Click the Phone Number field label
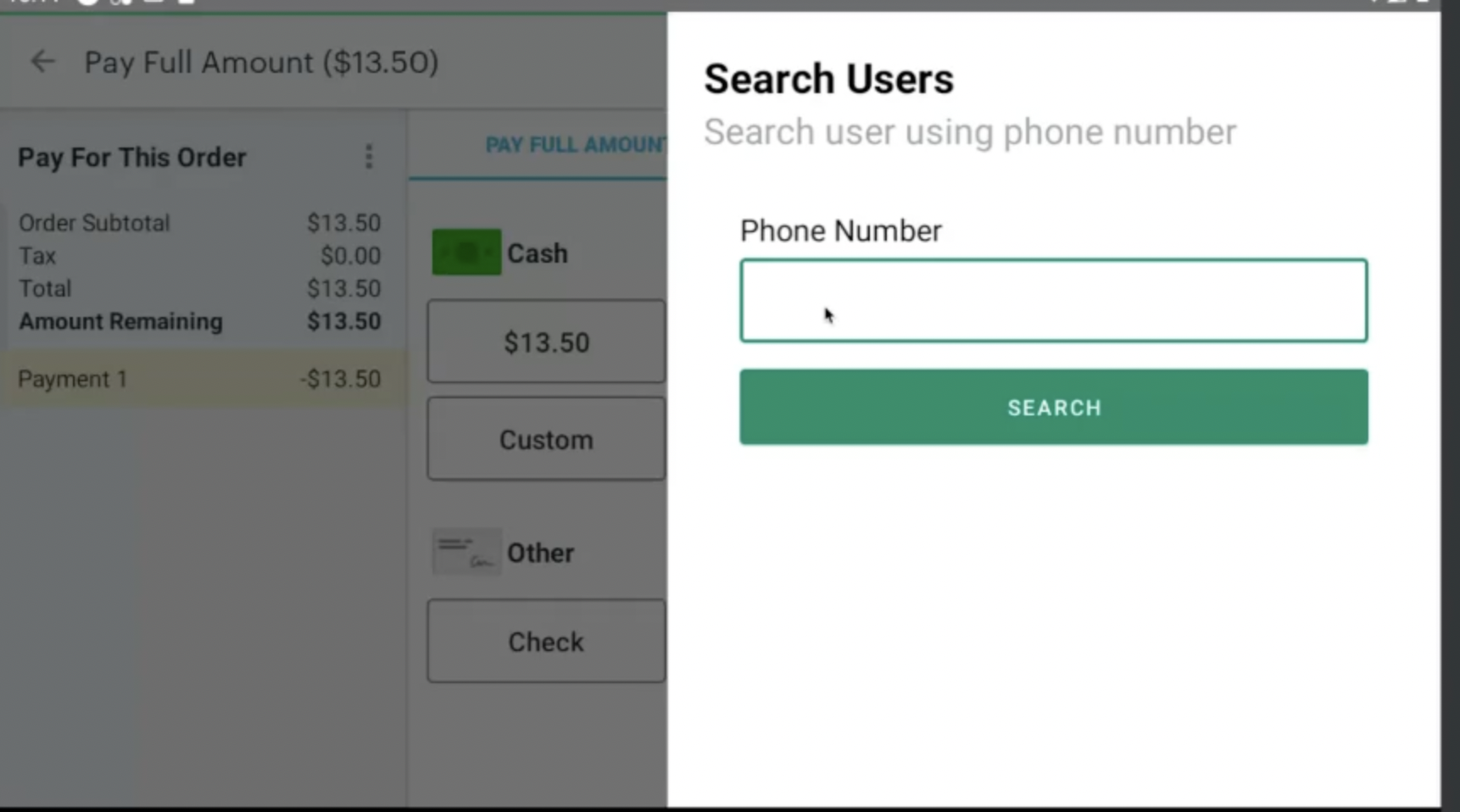 [x=840, y=231]
